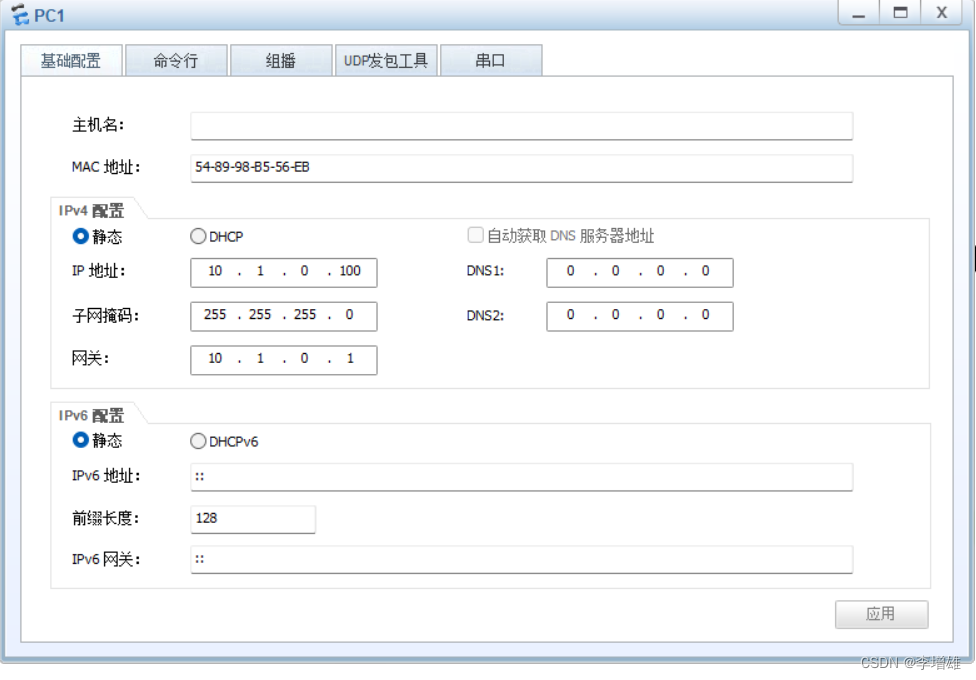This screenshot has width=976, height=680.
Task: Click the 前缀长度 field showing 128
Action: click(253, 519)
